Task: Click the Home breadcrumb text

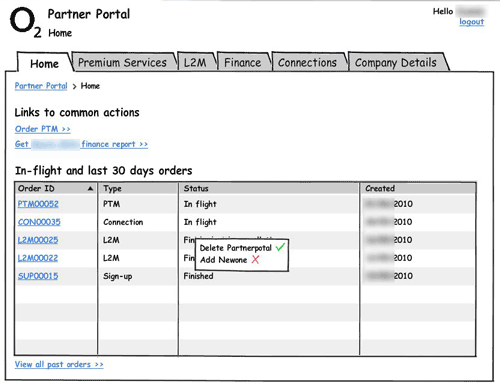Action: pos(90,86)
